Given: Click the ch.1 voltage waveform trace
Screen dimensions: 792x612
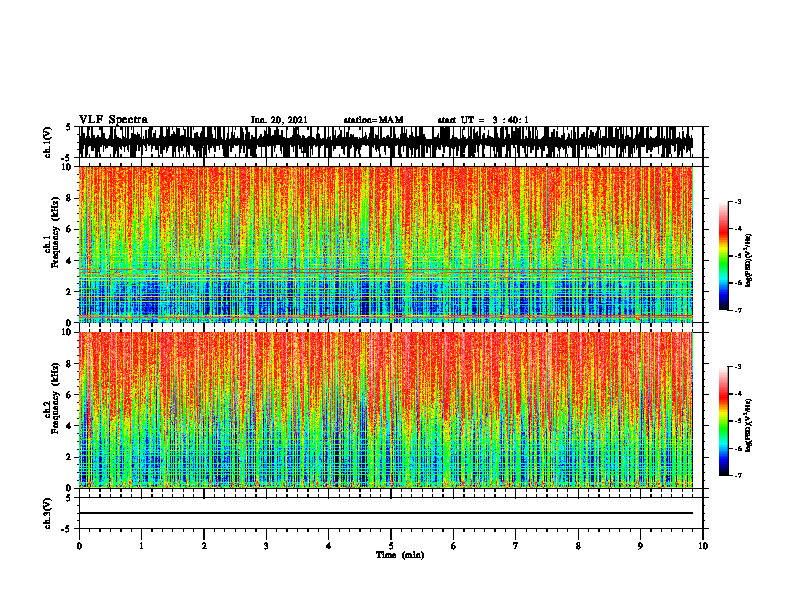Looking at the screenshot, I should tap(385, 142).
